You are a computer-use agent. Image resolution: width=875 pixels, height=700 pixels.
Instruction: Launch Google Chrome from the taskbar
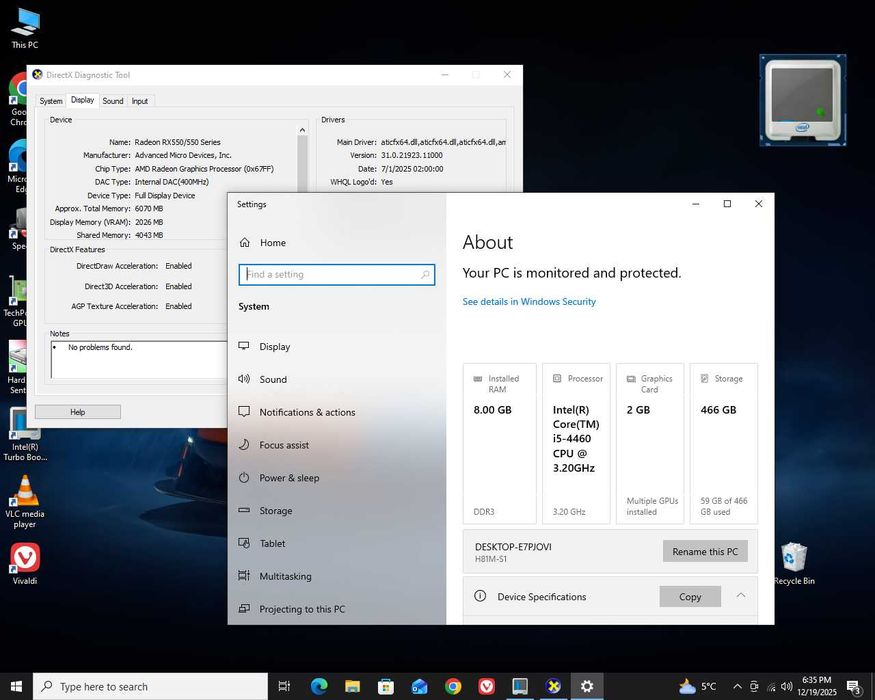[x=453, y=686]
